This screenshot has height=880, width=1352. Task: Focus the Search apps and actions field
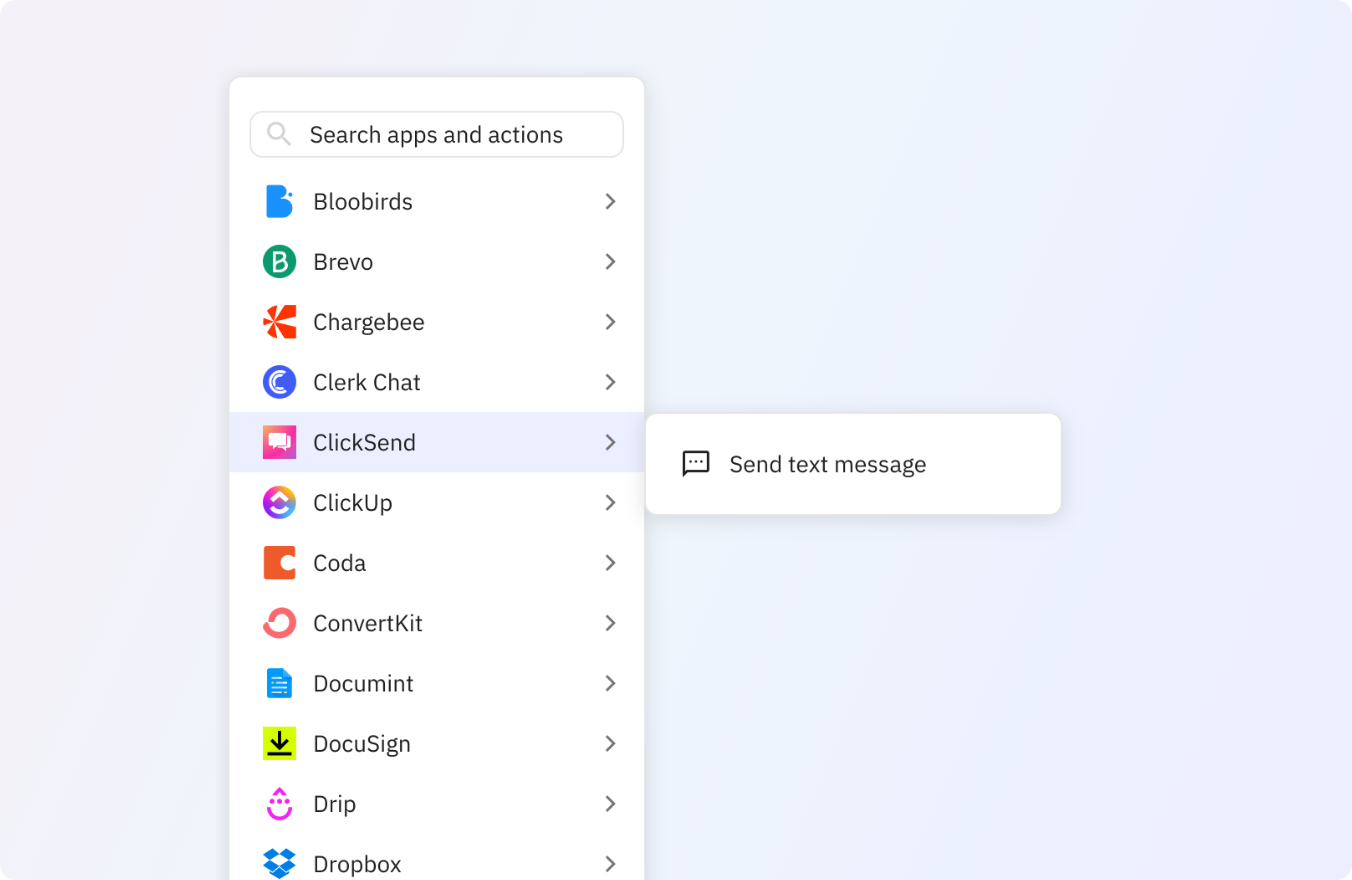(436, 134)
